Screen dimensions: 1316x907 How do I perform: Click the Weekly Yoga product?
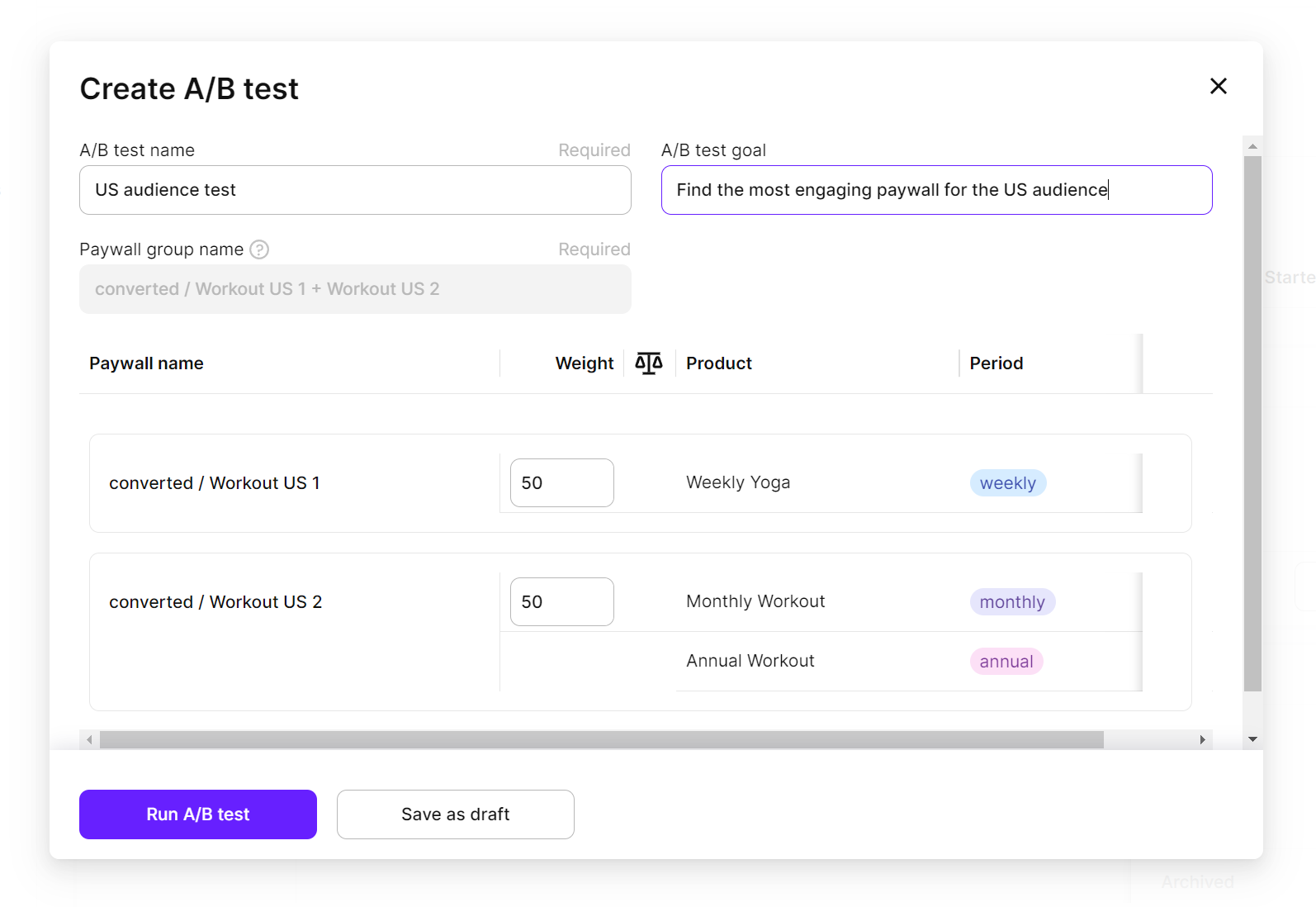point(738,482)
